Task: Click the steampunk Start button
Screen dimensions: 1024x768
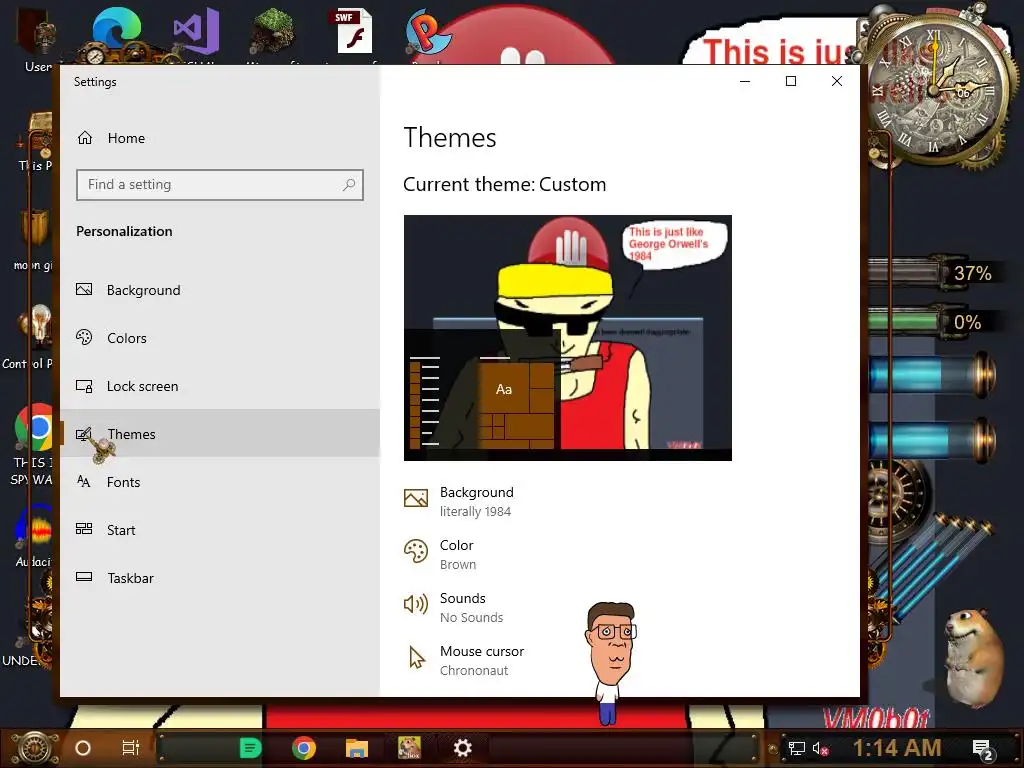Action: click(36, 748)
